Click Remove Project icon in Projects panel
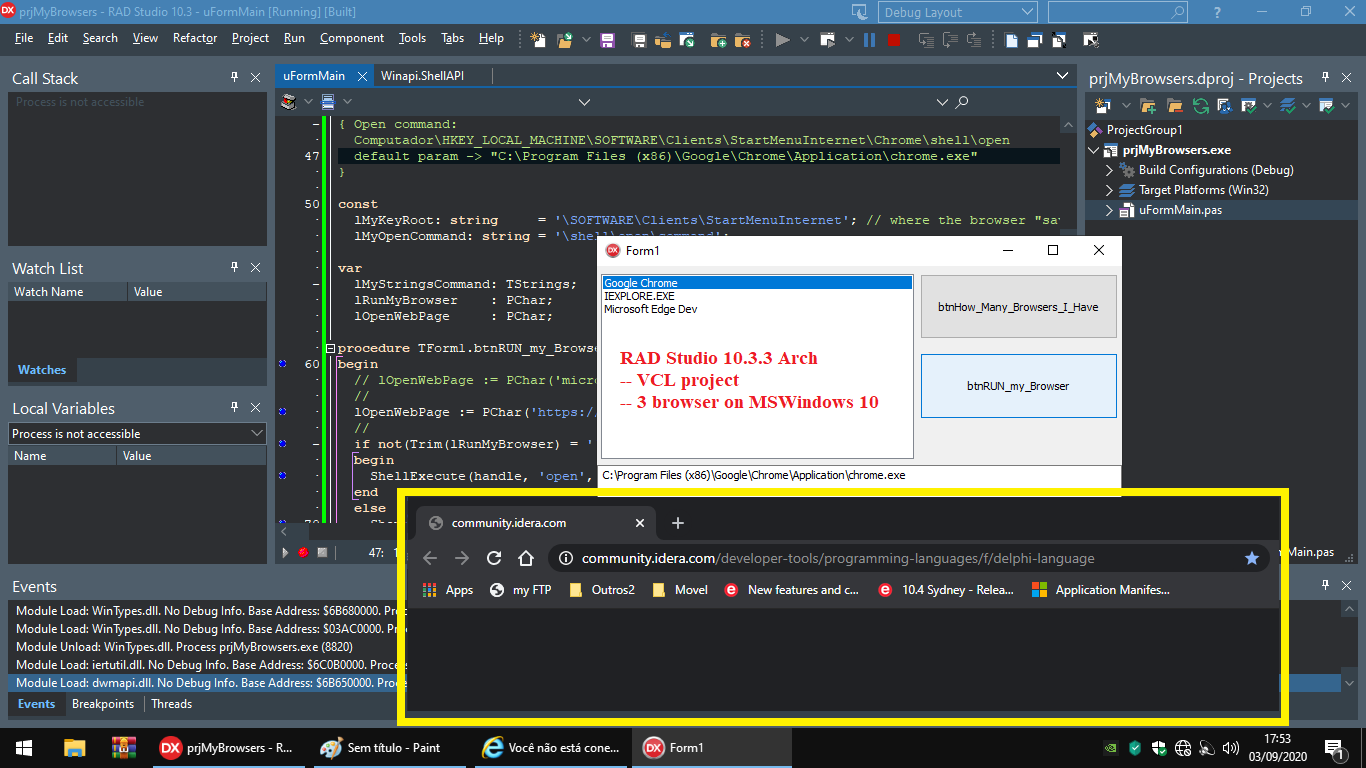The height and width of the screenshot is (768, 1366). tap(1174, 105)
